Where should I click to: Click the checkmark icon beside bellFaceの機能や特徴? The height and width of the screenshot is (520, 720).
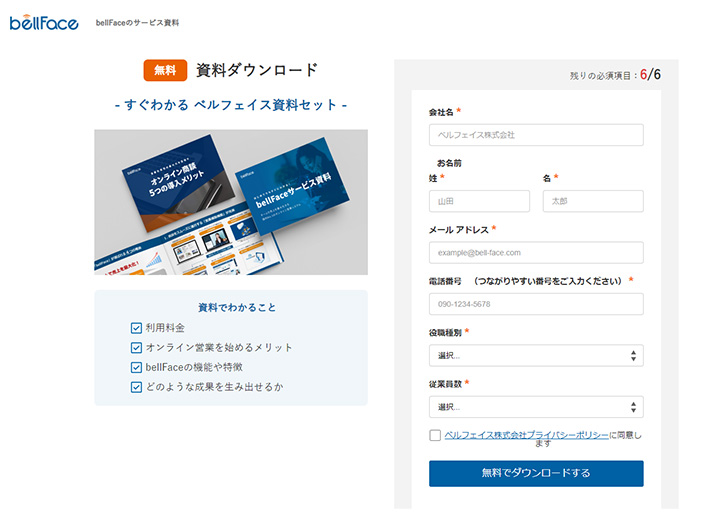[136, 367]
